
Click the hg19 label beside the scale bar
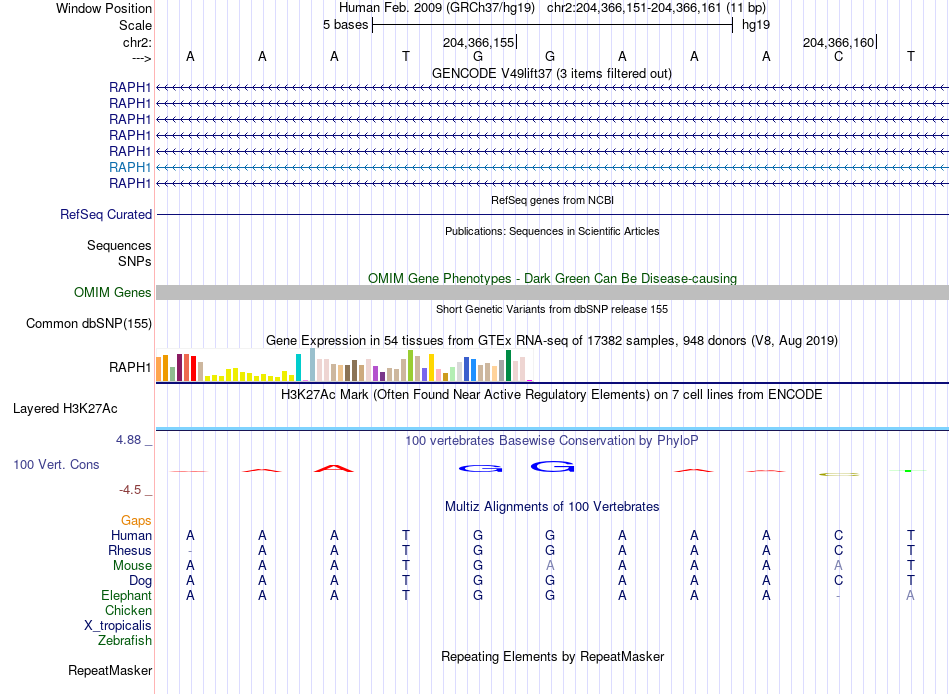tap(756, 25)
